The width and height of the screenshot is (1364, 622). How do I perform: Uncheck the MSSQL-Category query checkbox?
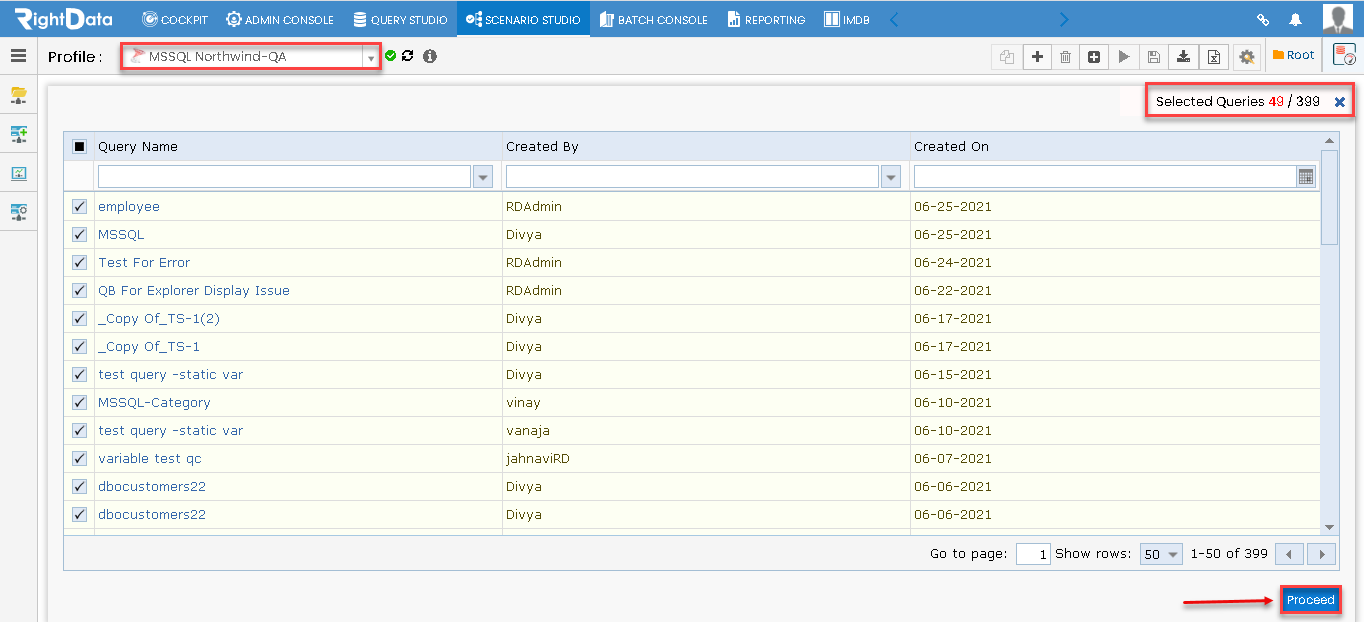80,403
